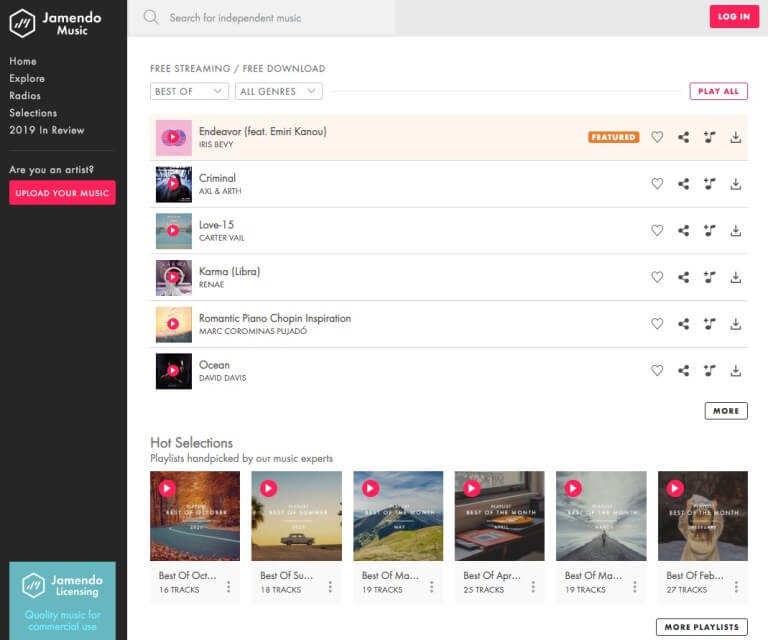This screenshot has width=768, height=640.
Task: Like the track Love-15
Action: coord(657,230)
